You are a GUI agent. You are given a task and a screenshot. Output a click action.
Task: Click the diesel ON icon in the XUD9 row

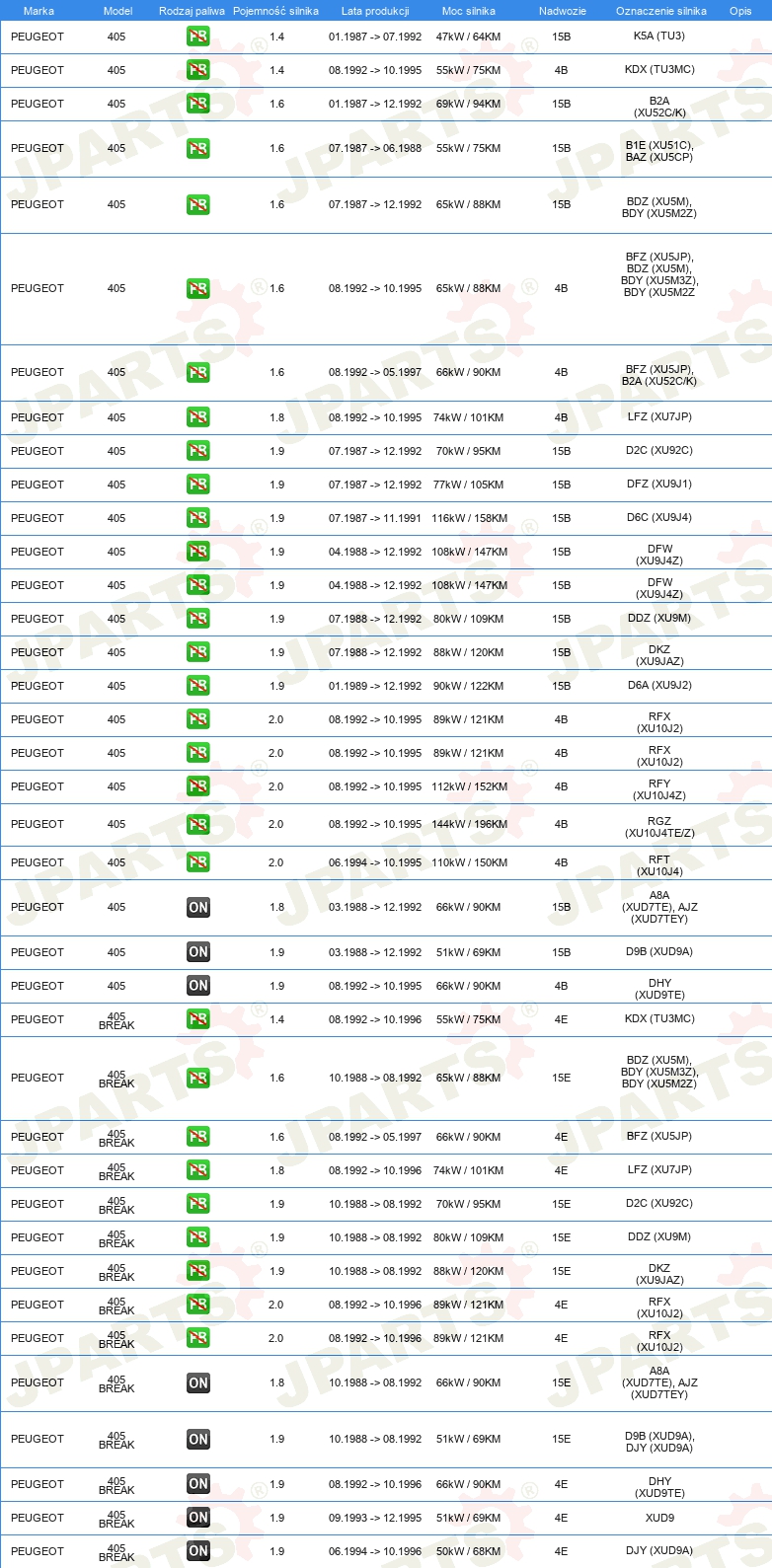tap(198, 1518)
